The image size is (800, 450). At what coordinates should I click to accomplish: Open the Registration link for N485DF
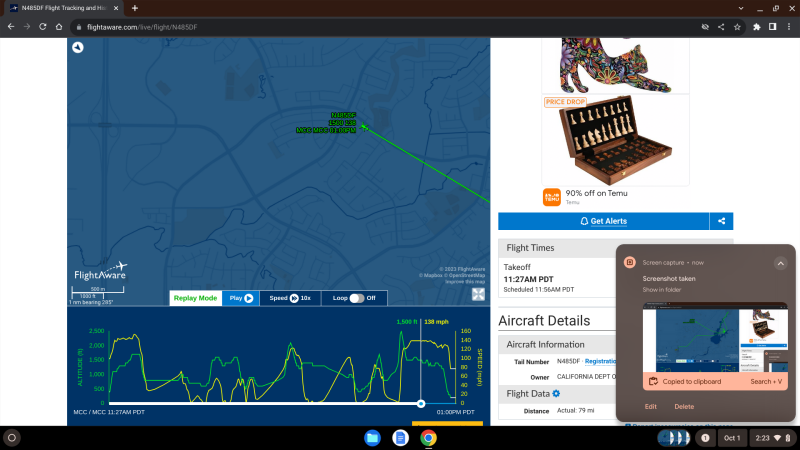click(x=600, y=361)
